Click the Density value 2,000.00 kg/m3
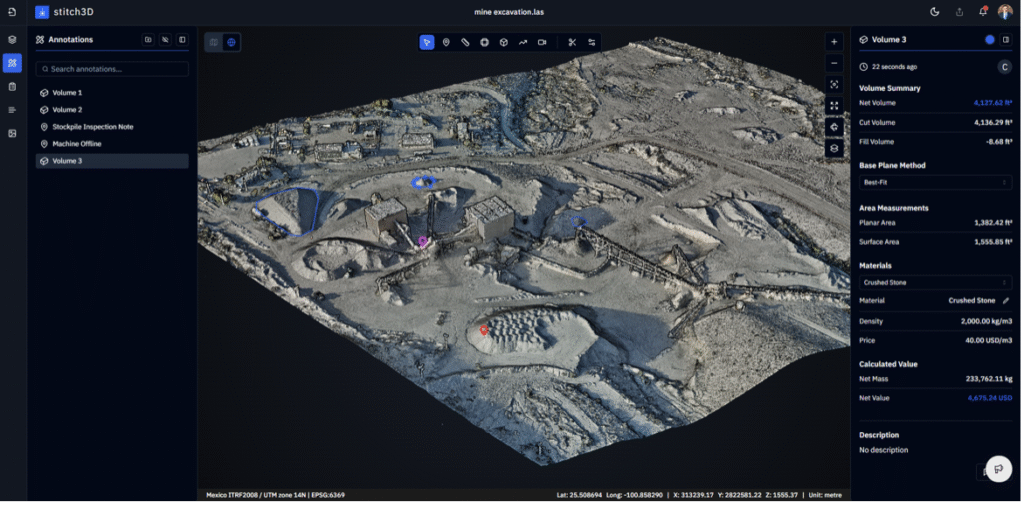1024x509 pixels. 987,321
